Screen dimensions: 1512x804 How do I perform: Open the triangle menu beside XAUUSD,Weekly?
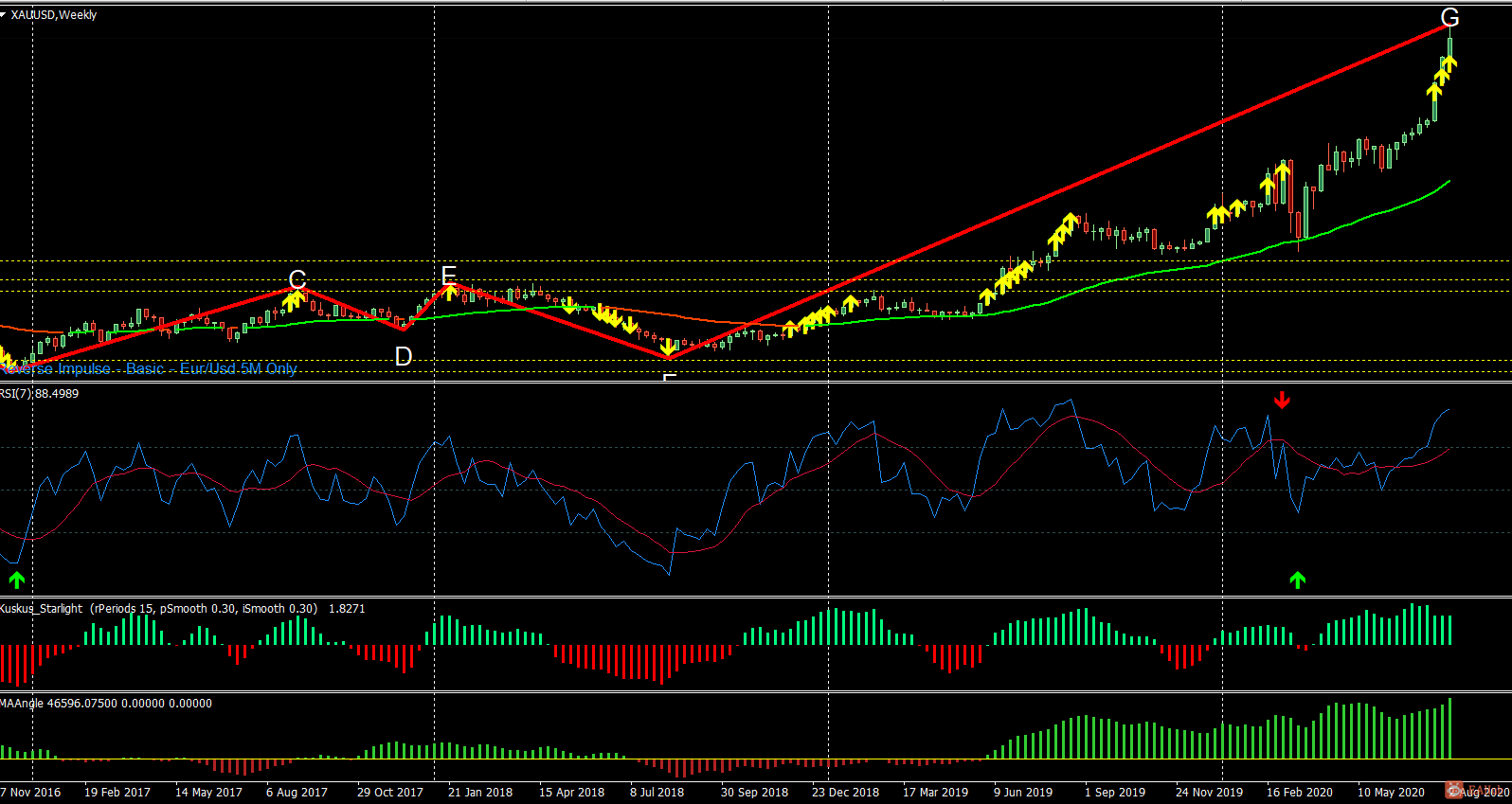[4, 15]
